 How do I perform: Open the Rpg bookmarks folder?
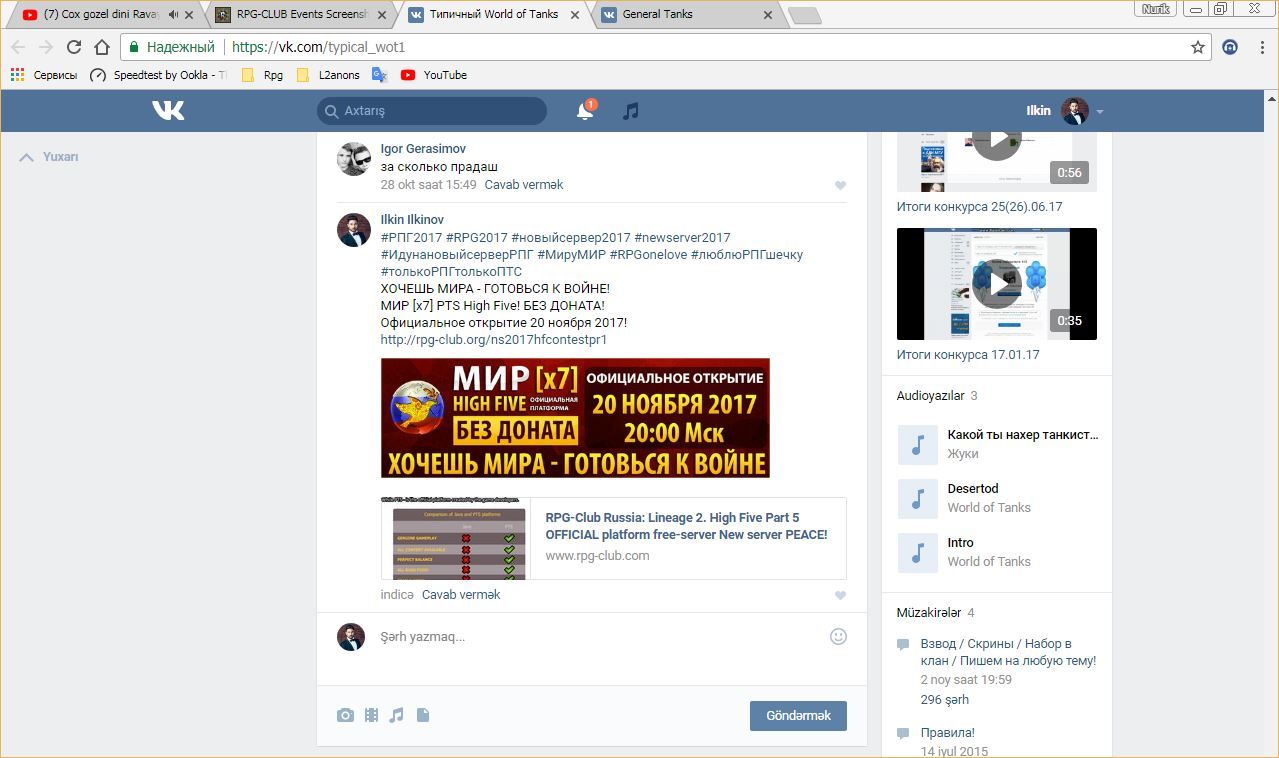pos(262,75)
